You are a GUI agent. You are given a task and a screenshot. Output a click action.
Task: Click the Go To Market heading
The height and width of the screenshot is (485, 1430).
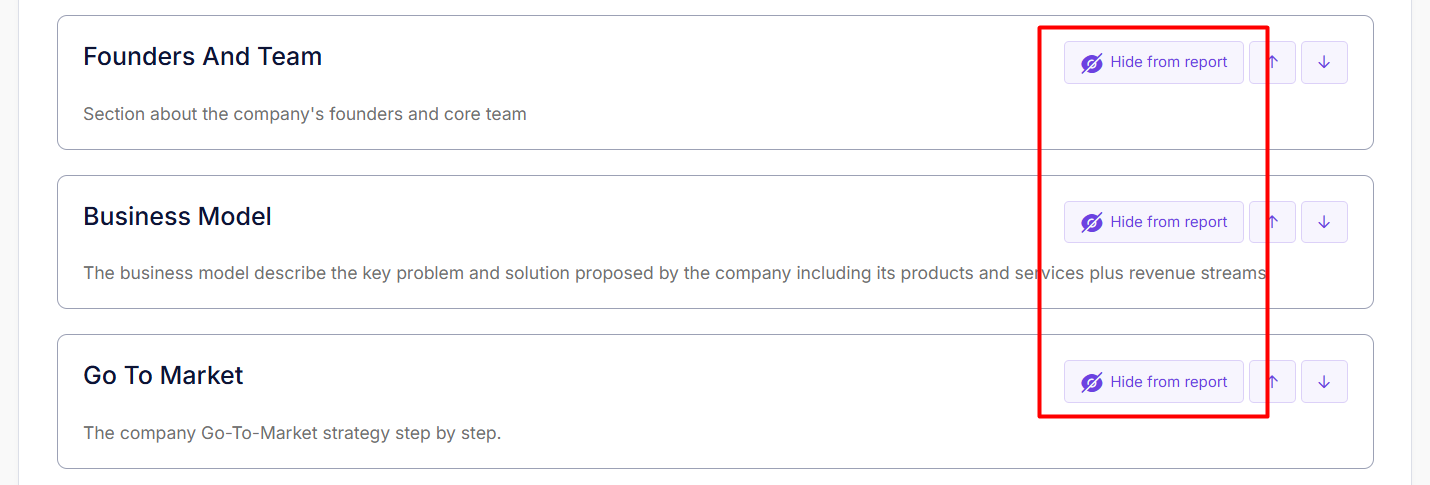(x=163, y=376)
